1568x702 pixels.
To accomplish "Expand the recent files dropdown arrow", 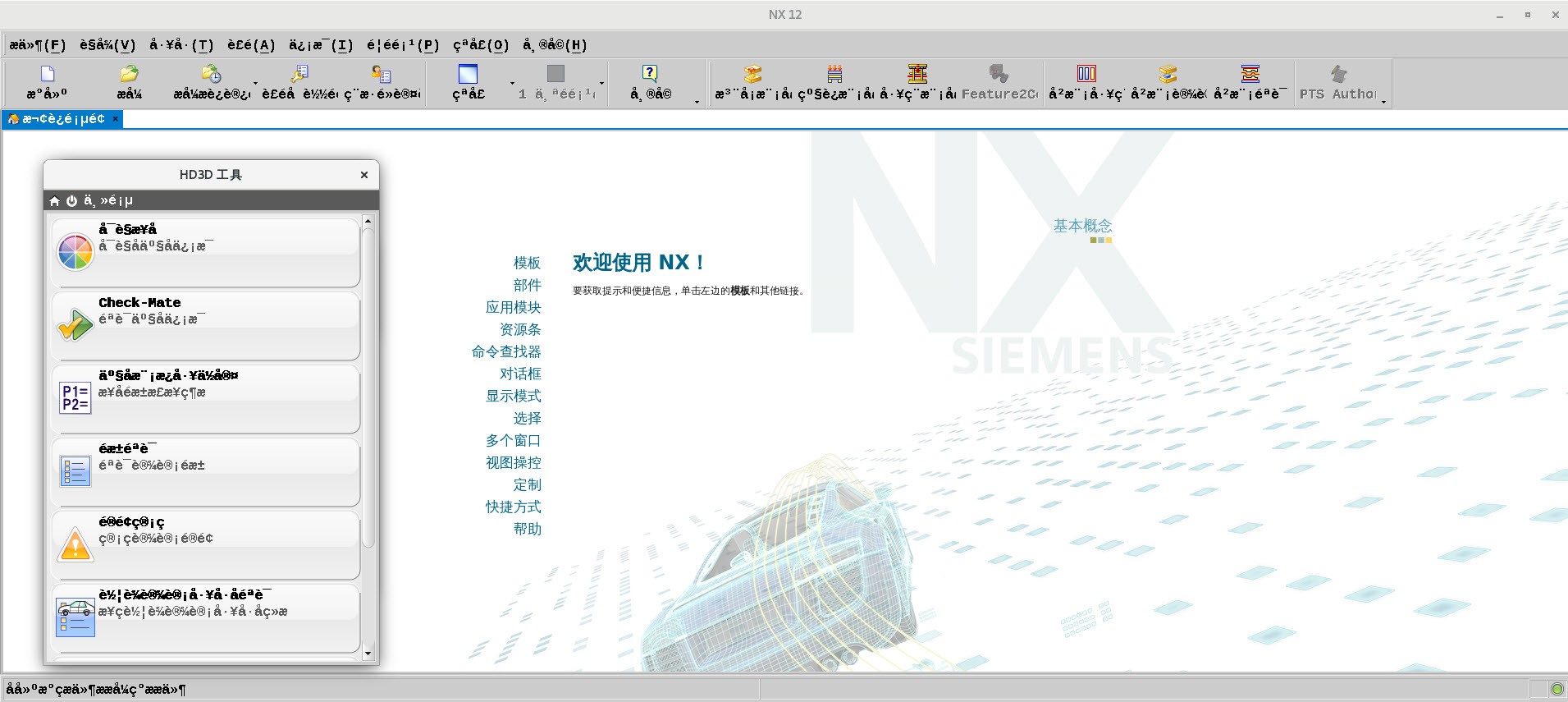I will 255,83.
